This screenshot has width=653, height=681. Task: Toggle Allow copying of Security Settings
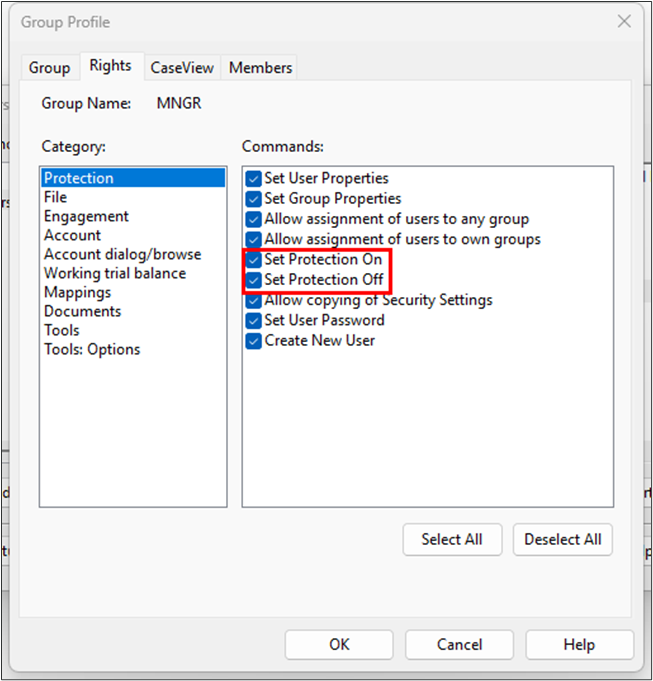(x=254, y=300)
